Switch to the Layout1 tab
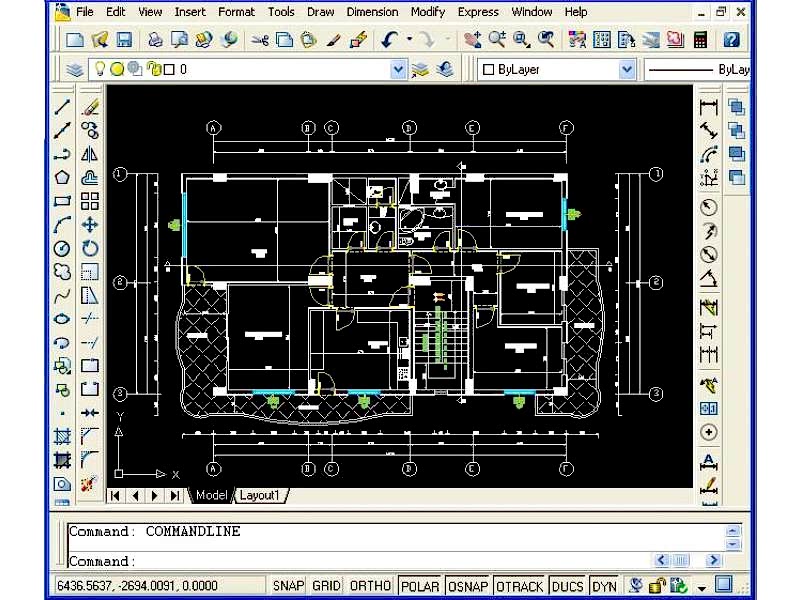 pos(263,495)
